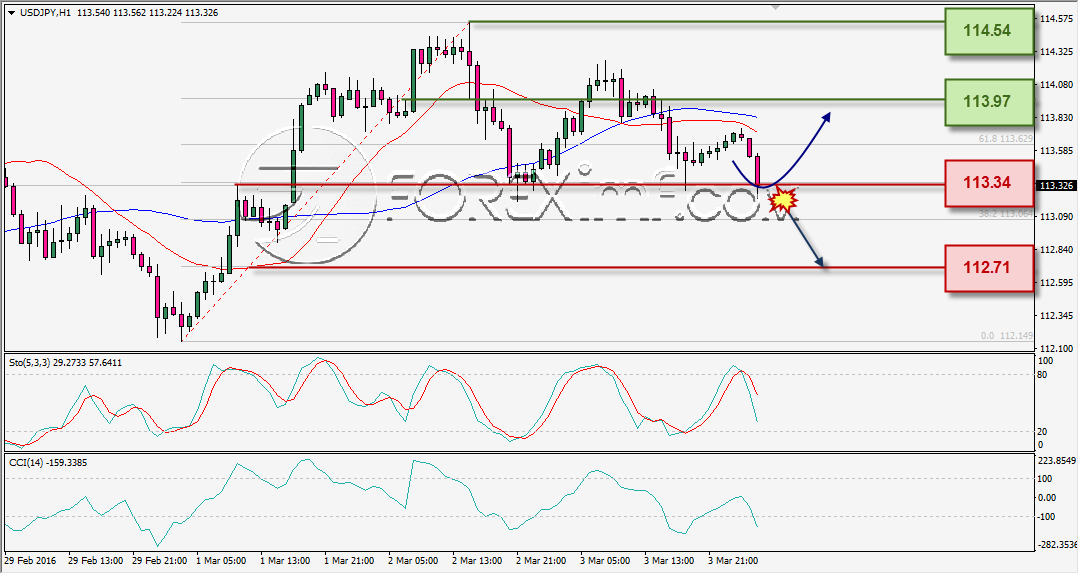Select the red 112.71 support label box

[x=989, y=268]
